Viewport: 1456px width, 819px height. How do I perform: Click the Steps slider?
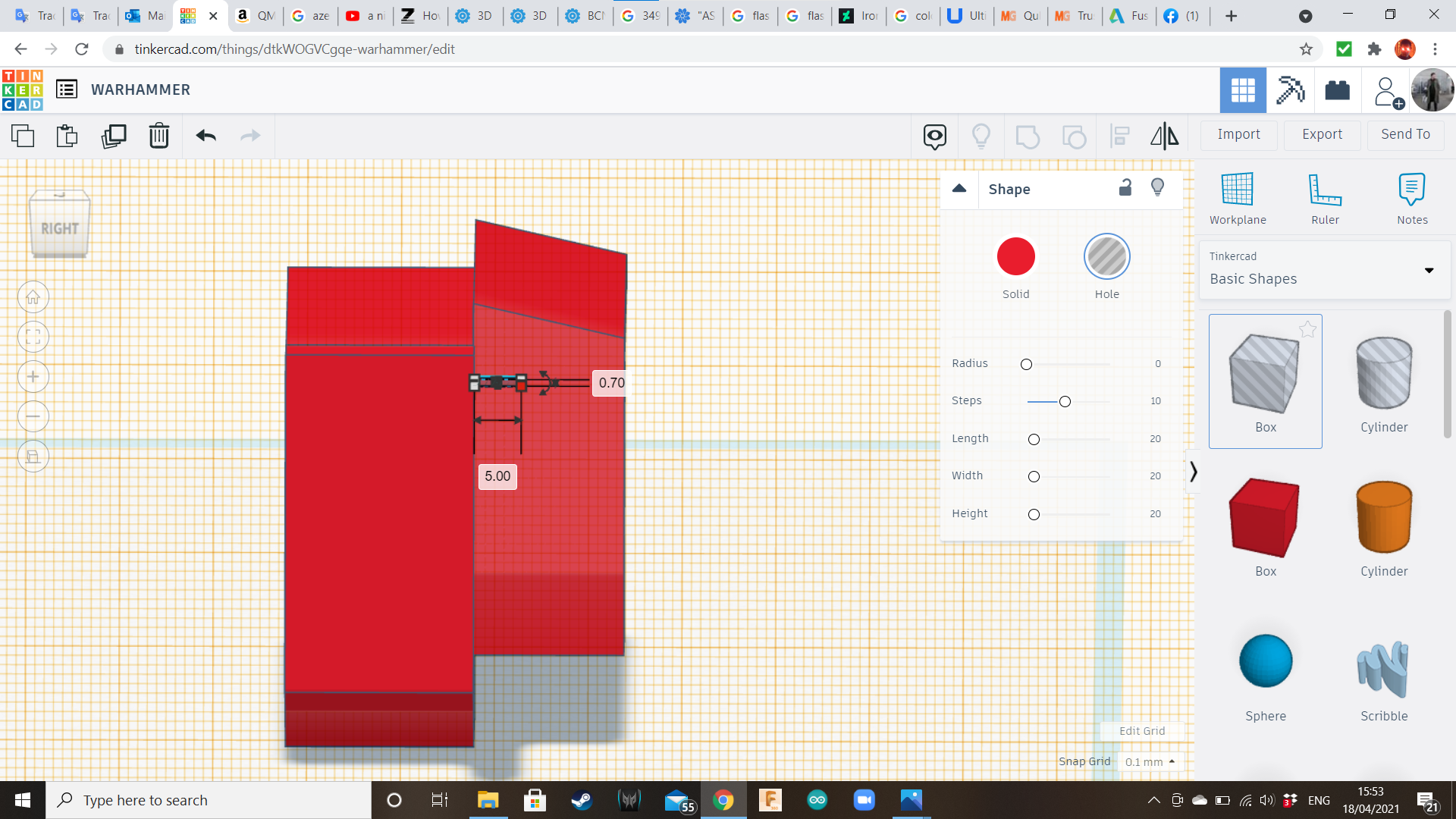1065,401
